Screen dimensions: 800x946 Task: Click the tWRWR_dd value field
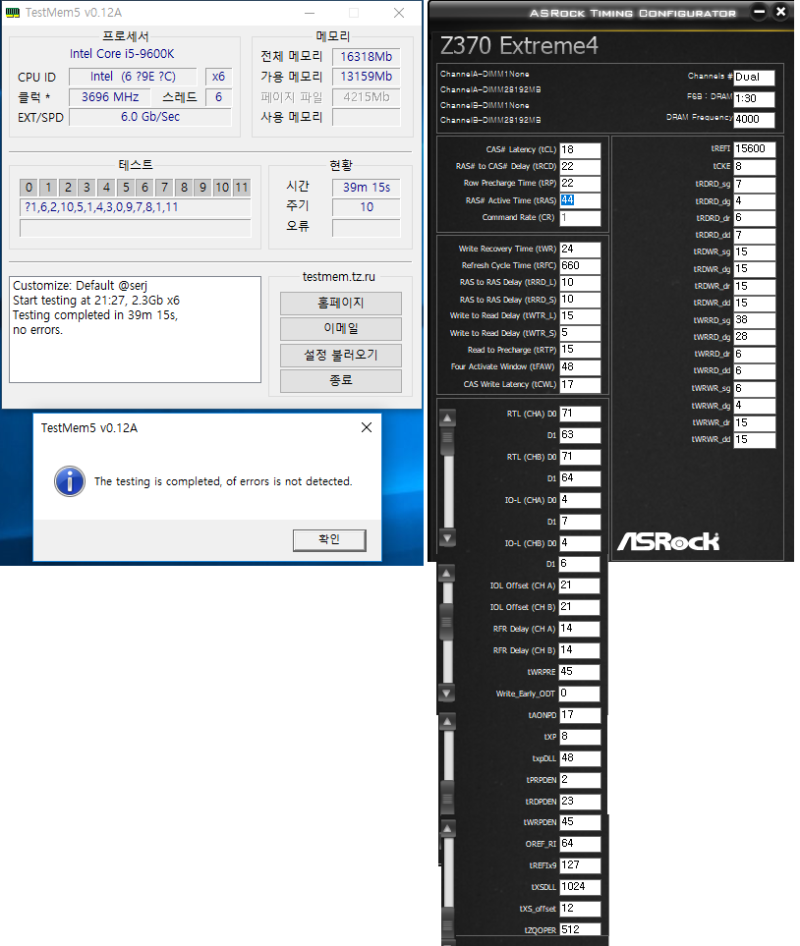tap(754, 440)
